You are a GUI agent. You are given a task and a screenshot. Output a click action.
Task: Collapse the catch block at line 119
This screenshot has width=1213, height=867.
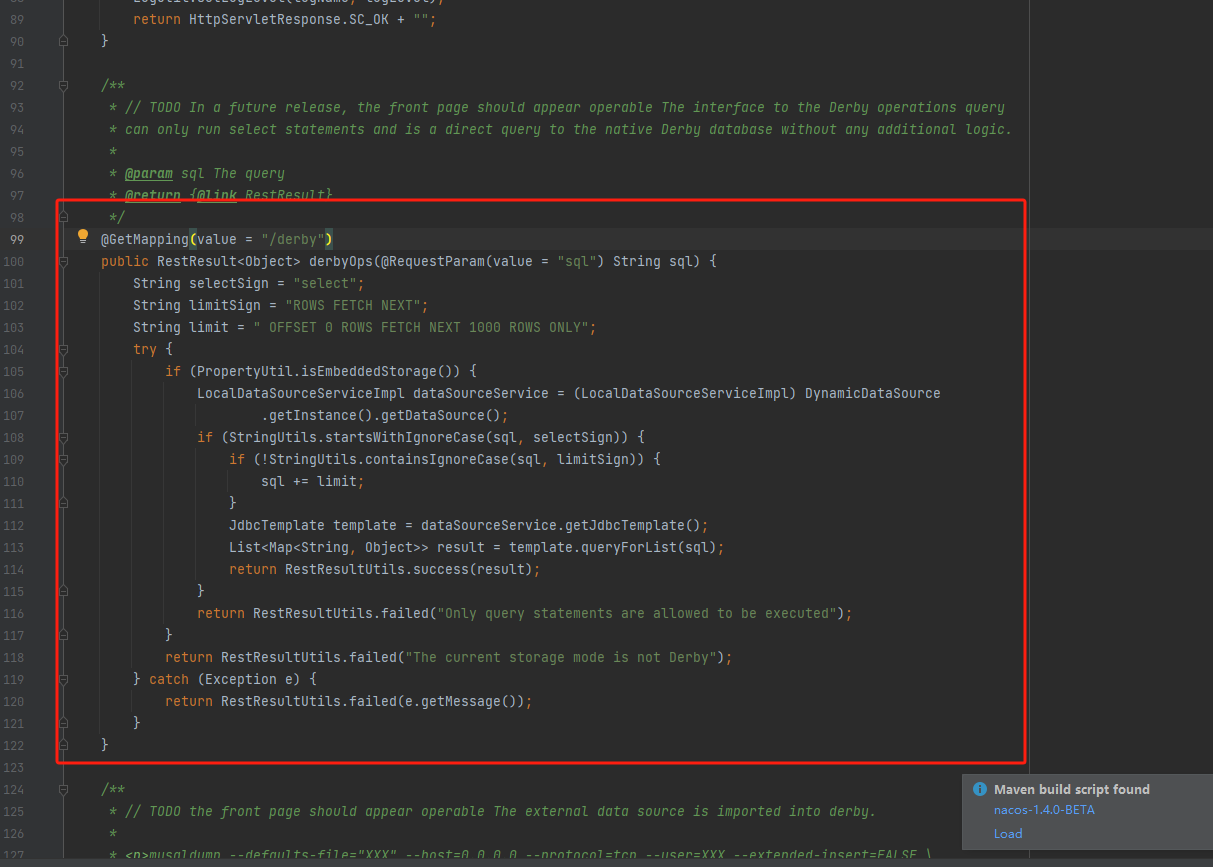pos(63,679)
